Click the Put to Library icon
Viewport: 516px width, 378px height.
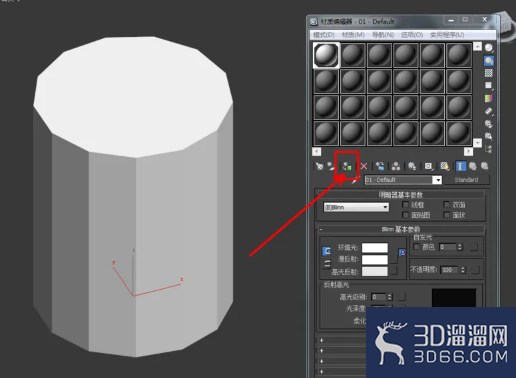click(x=412, y=166)
